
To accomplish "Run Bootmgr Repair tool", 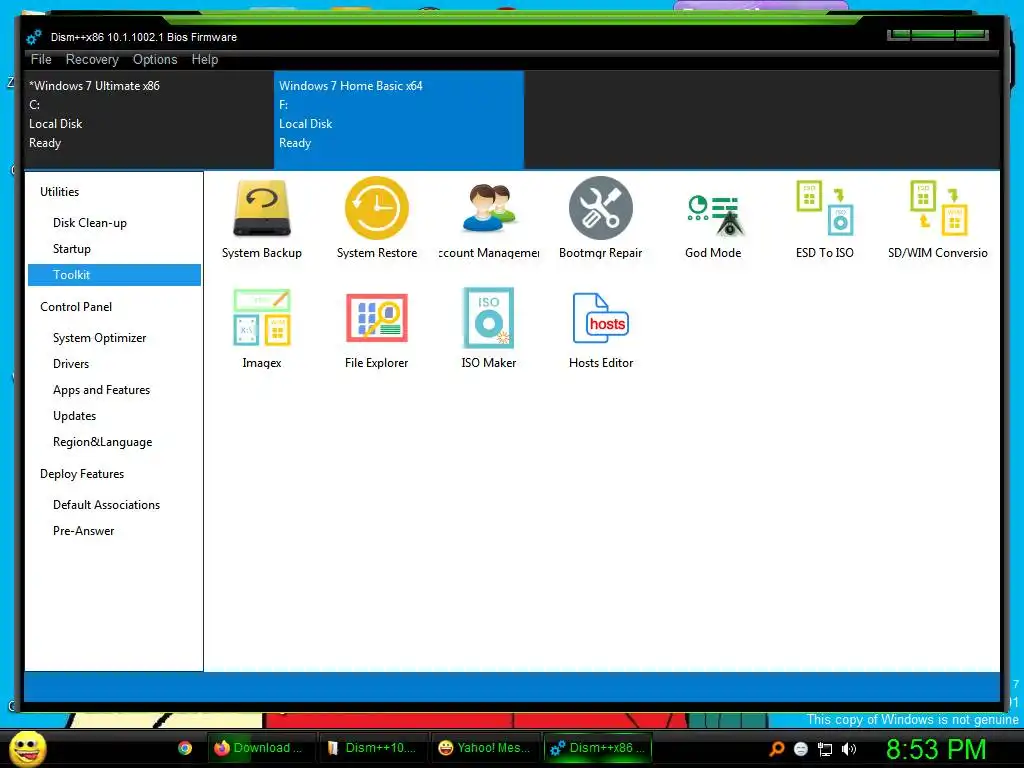I will (600, 218).
